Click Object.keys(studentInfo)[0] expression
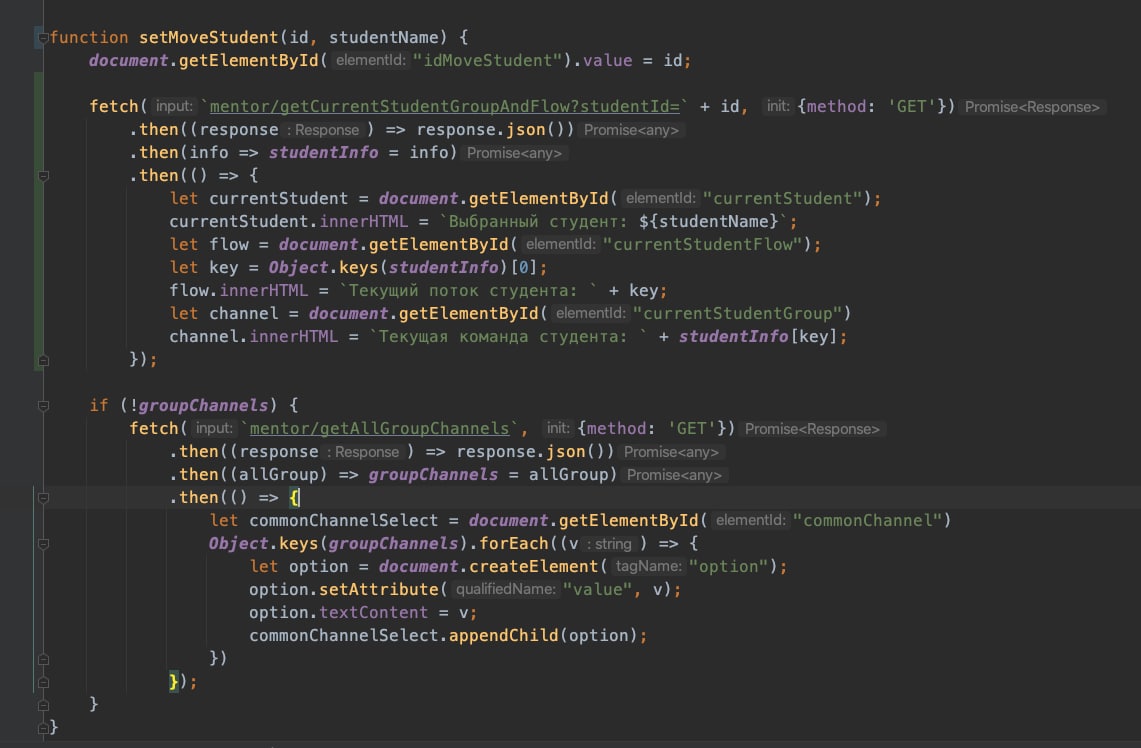This screenshot has width=1141, height=748. click(402, 268)
